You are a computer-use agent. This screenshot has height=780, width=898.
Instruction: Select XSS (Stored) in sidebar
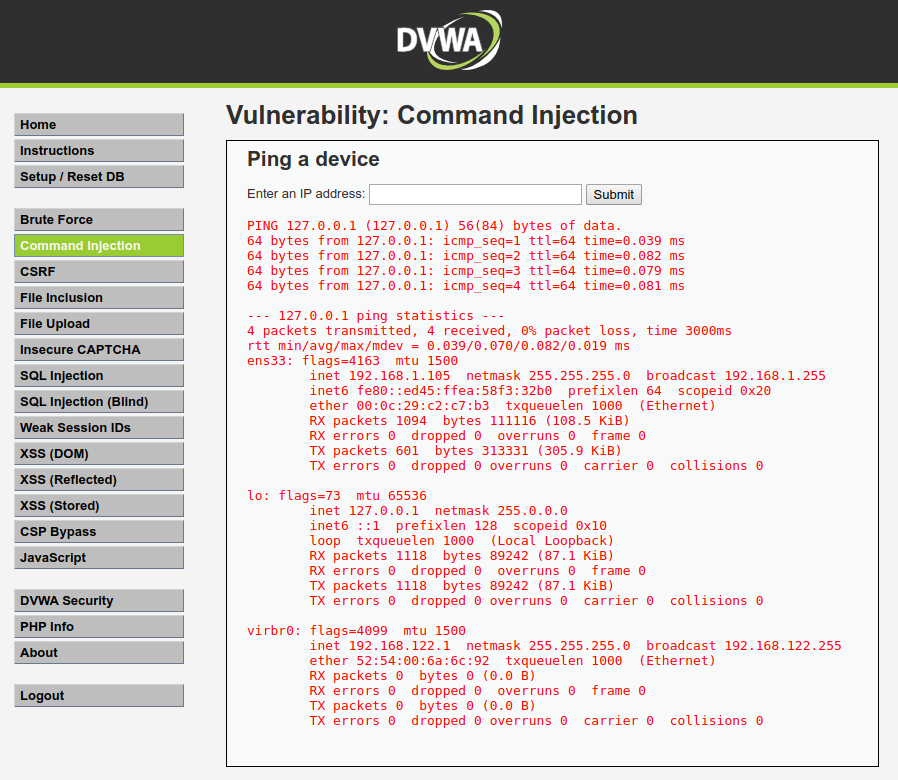click(x=99, y=506)
